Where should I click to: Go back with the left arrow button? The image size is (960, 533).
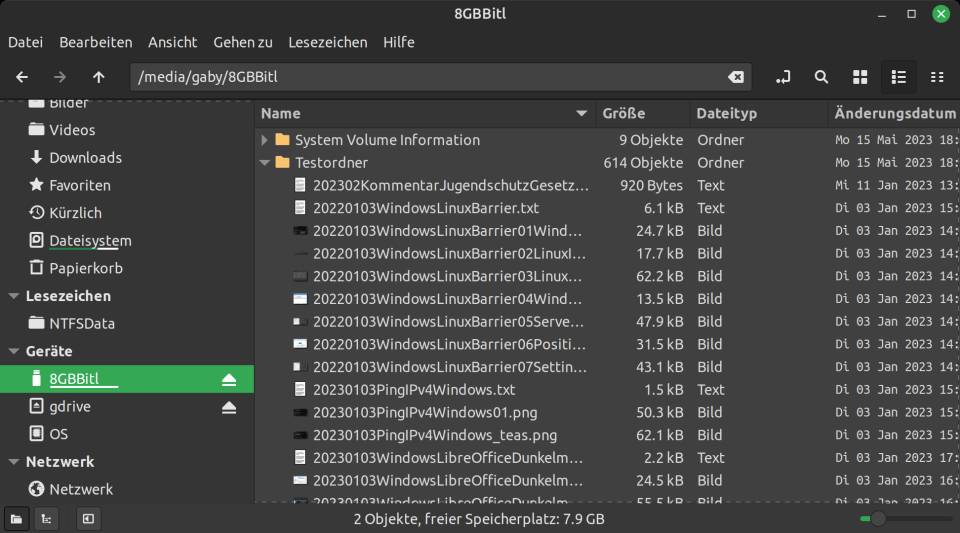pos(22,77)
